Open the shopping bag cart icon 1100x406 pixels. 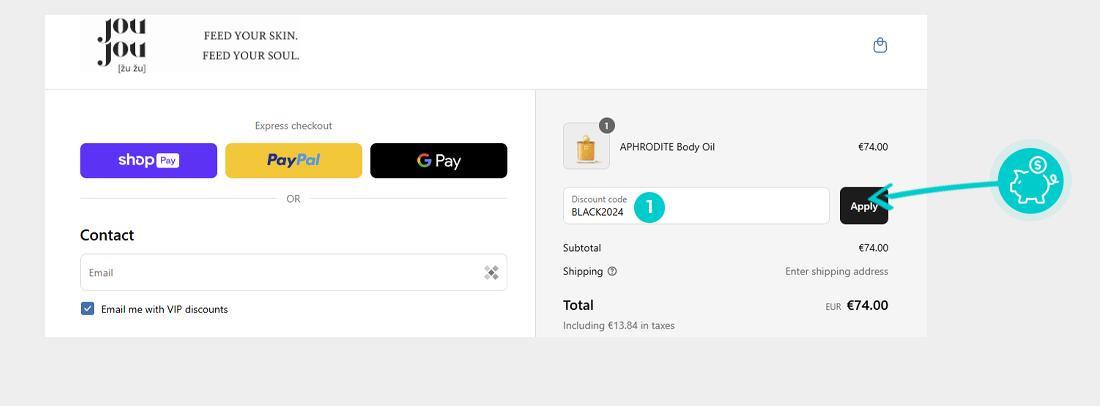pos(880,46)
